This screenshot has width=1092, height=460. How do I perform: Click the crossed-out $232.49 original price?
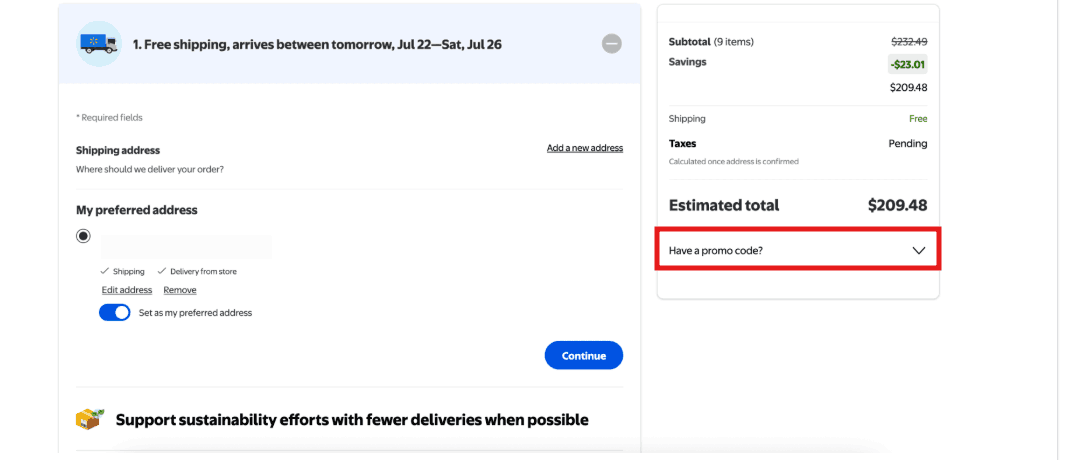(x=908, y=42)
